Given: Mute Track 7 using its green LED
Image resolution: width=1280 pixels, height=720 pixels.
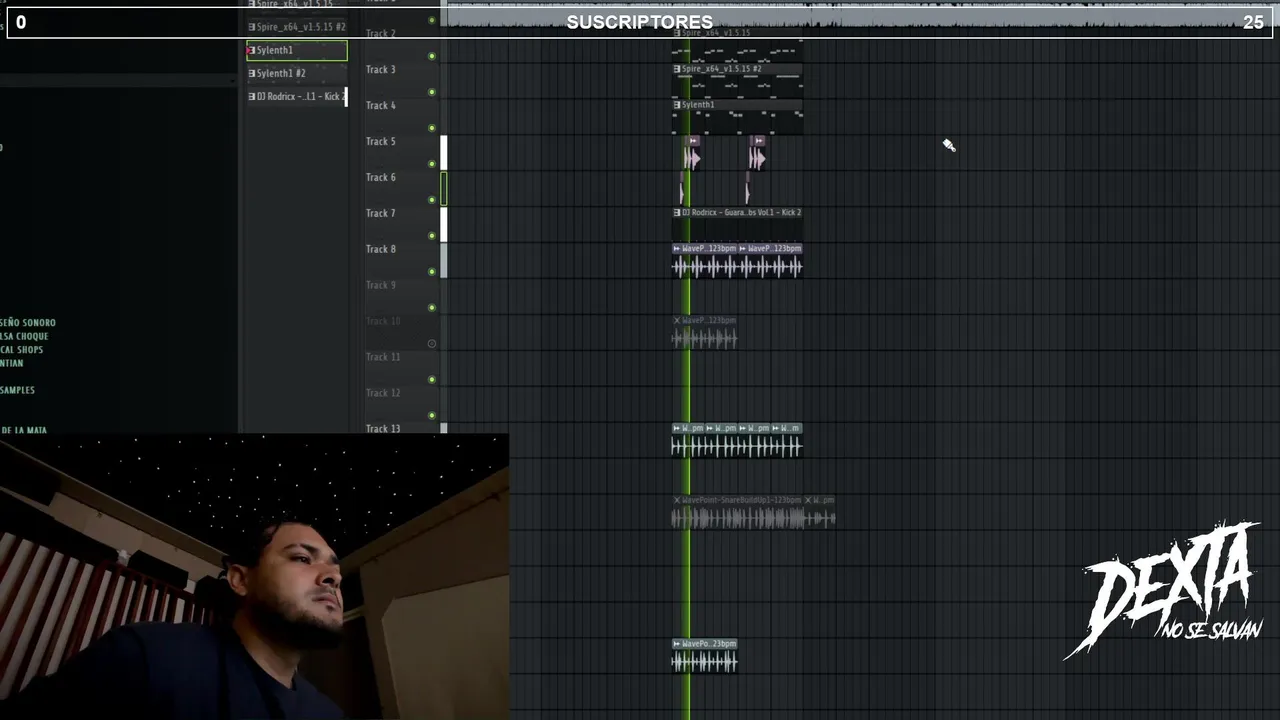Looking at the screenshot, I should 432,236.
